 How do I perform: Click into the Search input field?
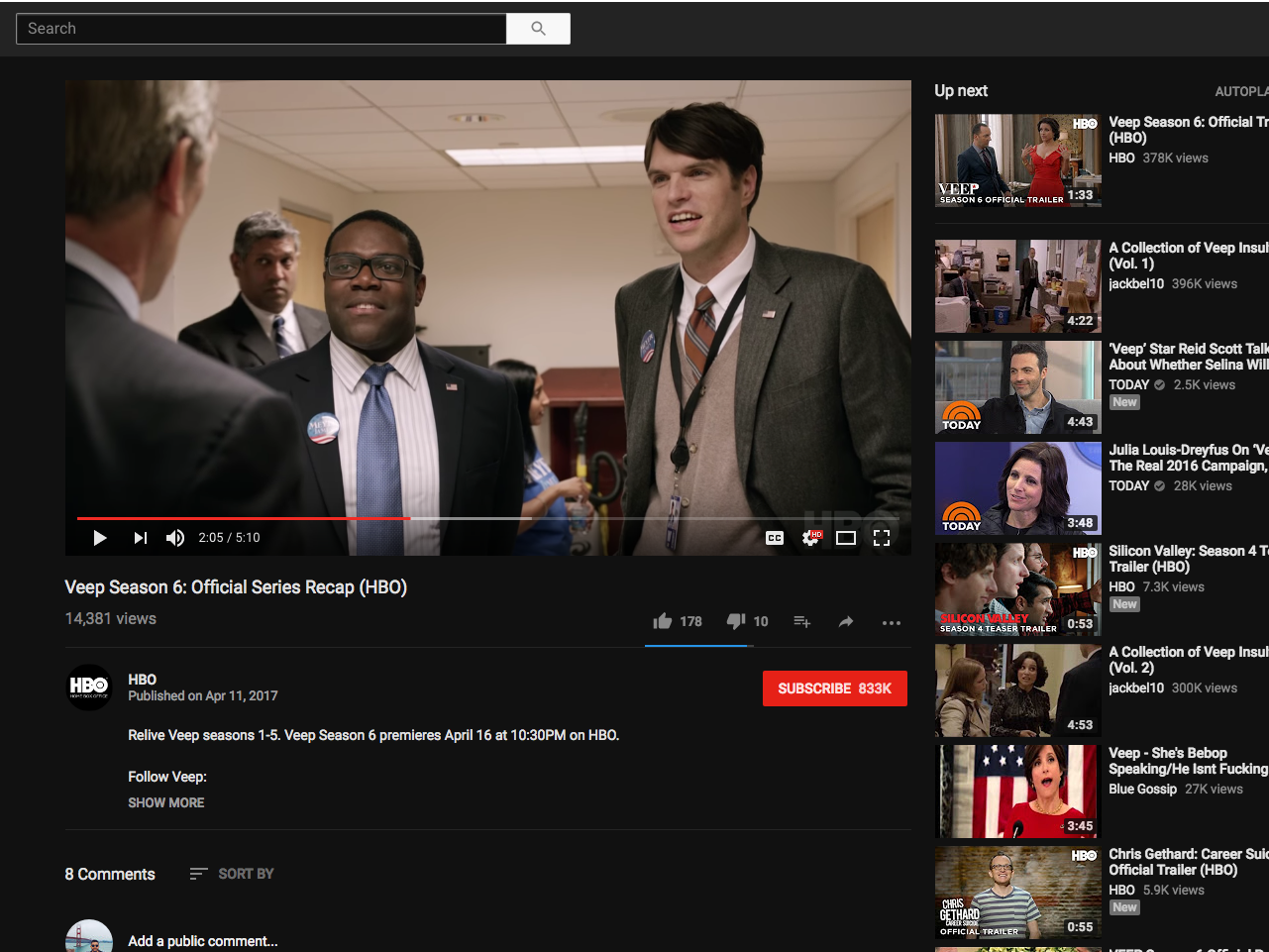pyautogui.click(x=262, y=29)
